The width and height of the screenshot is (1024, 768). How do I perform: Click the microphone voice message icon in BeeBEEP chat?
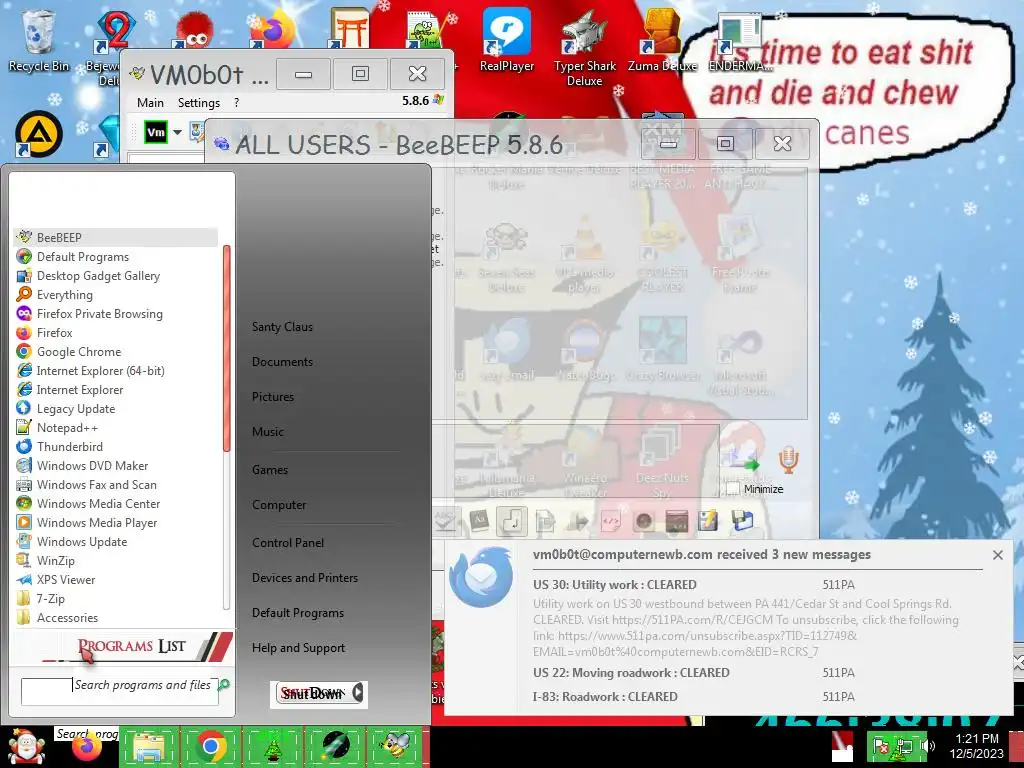click(788, 460)
